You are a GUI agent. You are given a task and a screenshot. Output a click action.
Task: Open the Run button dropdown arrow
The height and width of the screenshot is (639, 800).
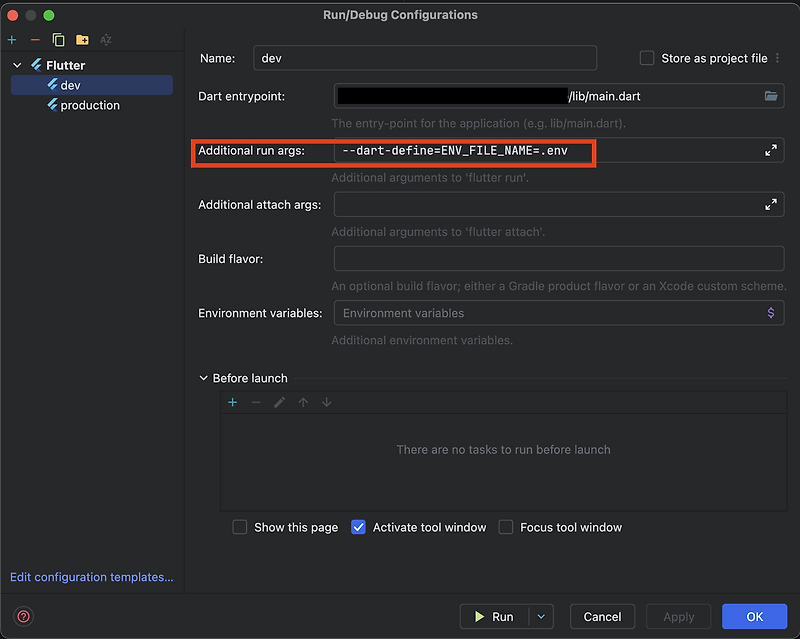(541, 616)
